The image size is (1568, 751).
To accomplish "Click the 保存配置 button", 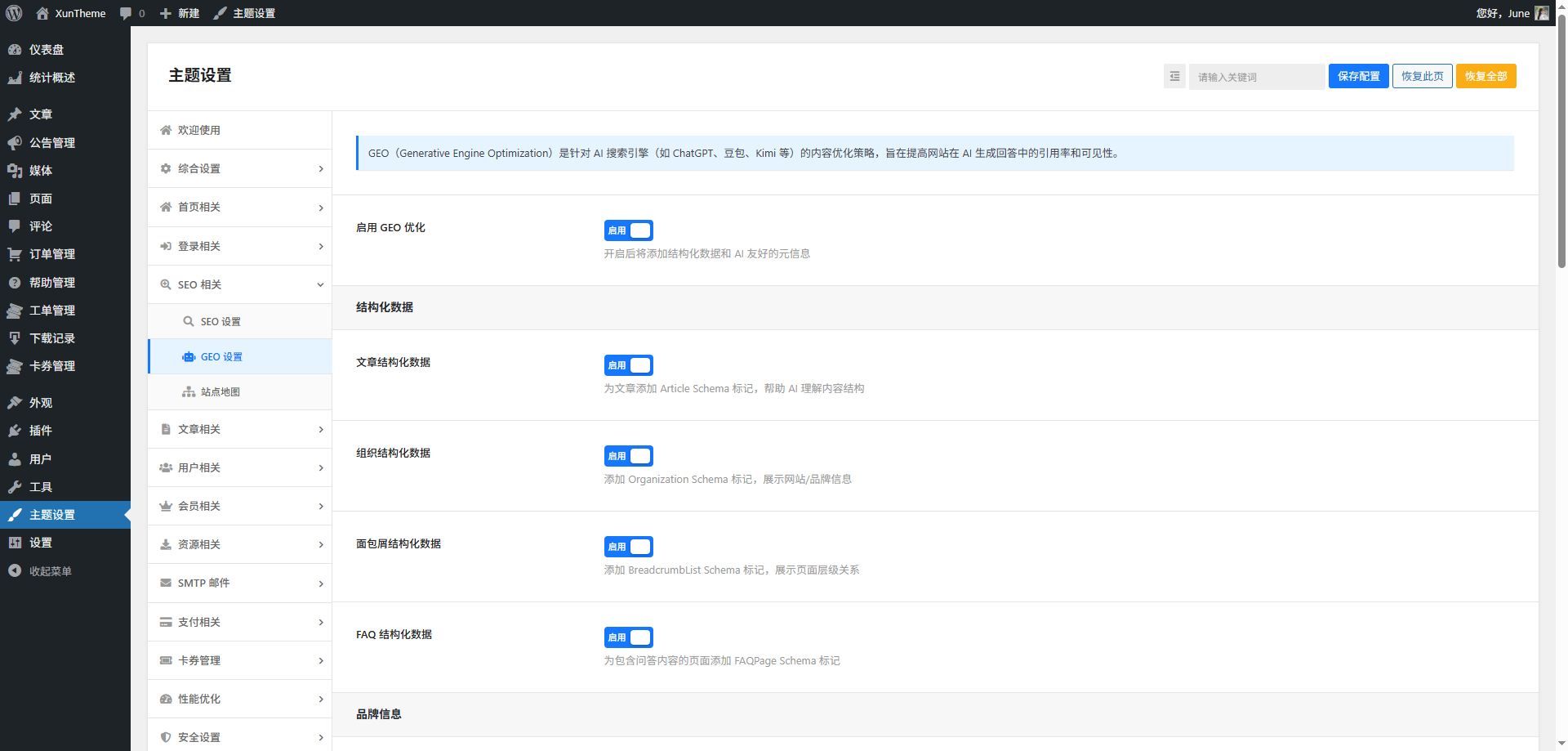I will pyautogui.click(x=1358, y=76).
